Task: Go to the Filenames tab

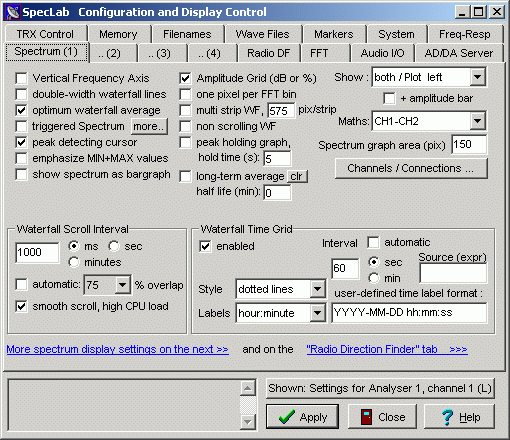Action: pyautogui.click(x=187, y=34)
